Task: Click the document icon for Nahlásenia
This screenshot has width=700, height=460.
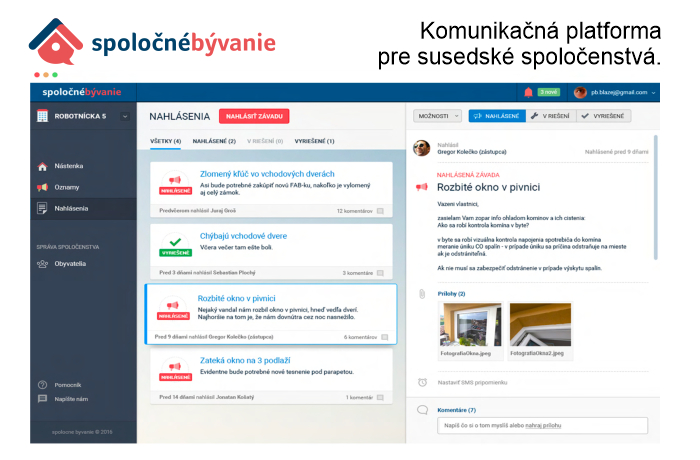Action: (x=42, y=209)
